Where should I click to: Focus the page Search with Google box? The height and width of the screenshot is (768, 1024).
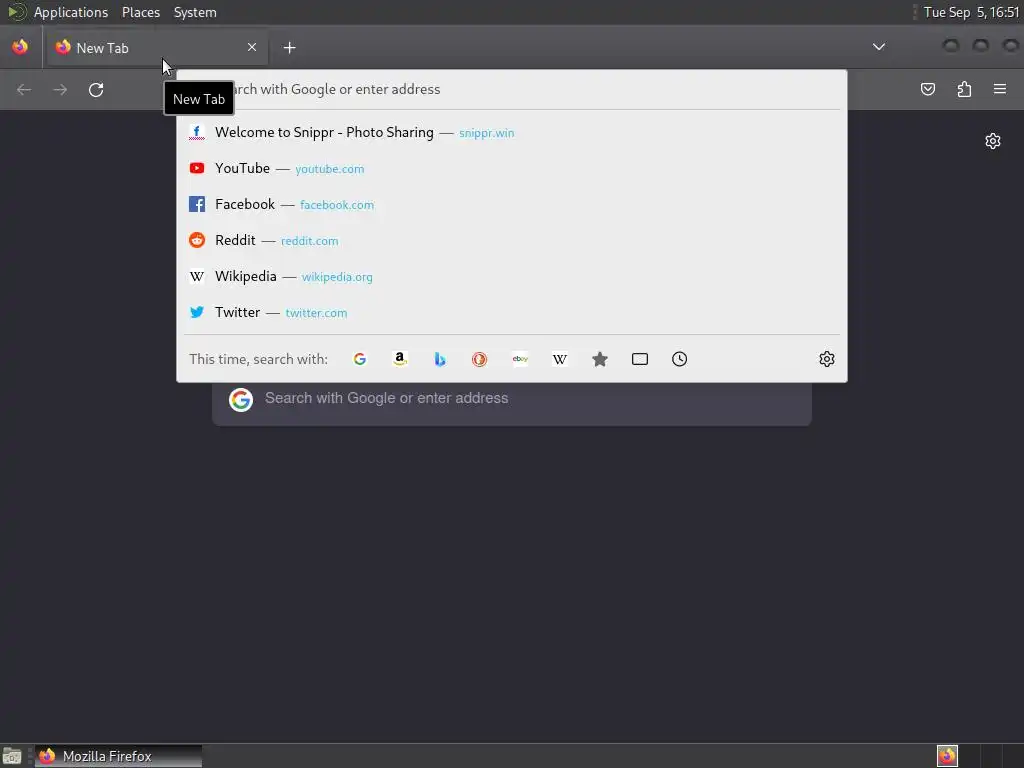(512, 398)
